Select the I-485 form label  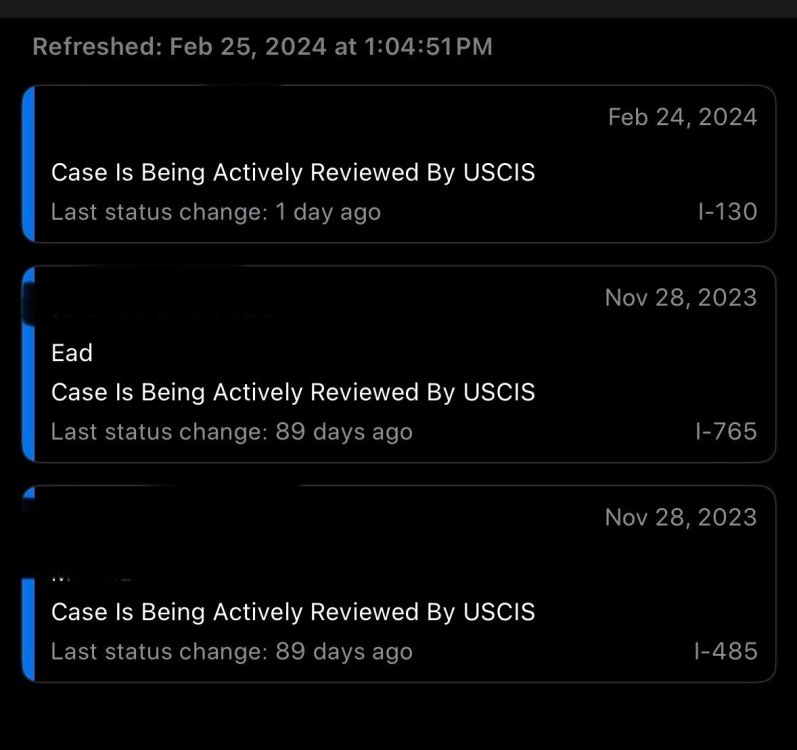point(726,651)
